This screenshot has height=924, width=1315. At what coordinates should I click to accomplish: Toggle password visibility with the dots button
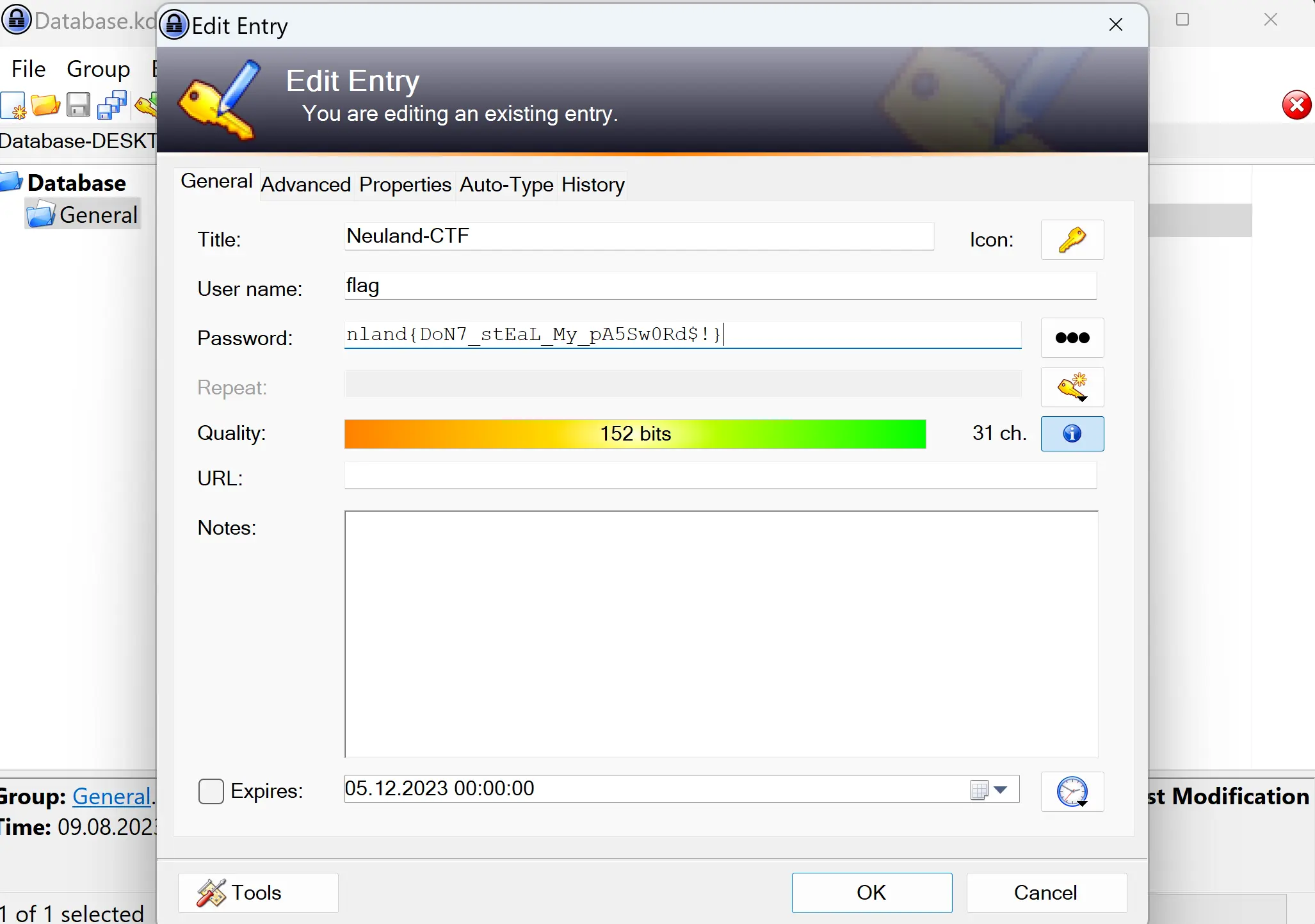(x=1072, y=337)
